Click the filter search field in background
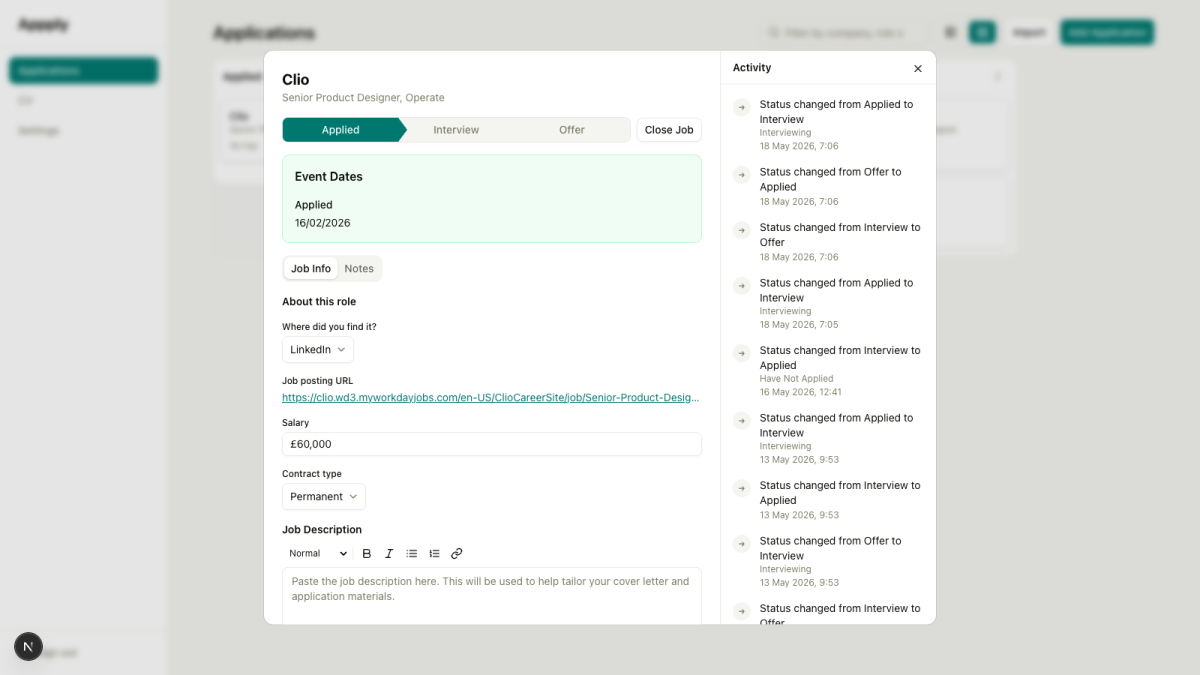Screen dimensions: 1200x675 [843, 33]
